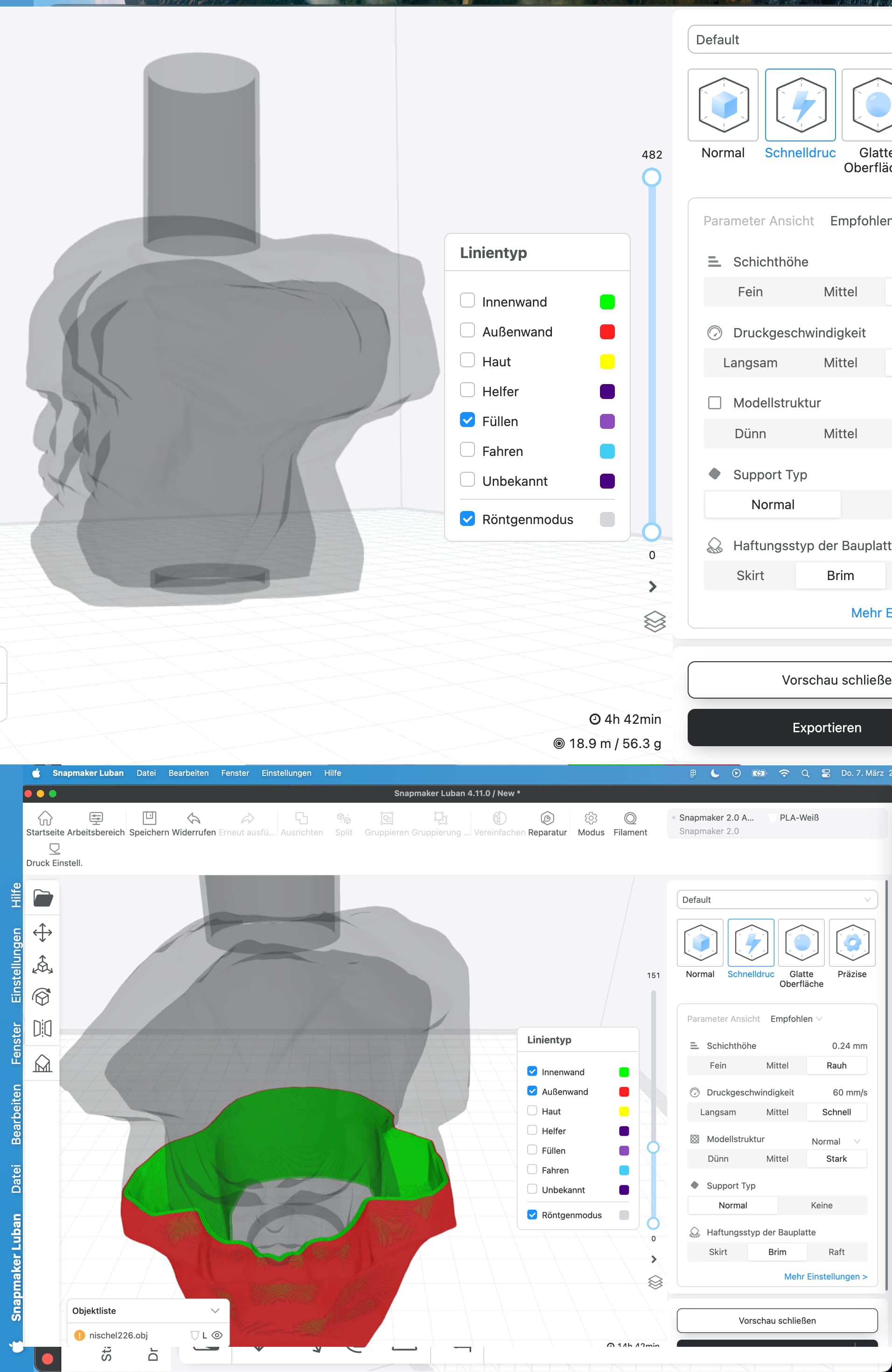892x1372 pixels.
Task: Click the Exportieren button
Action: (790, 728)
